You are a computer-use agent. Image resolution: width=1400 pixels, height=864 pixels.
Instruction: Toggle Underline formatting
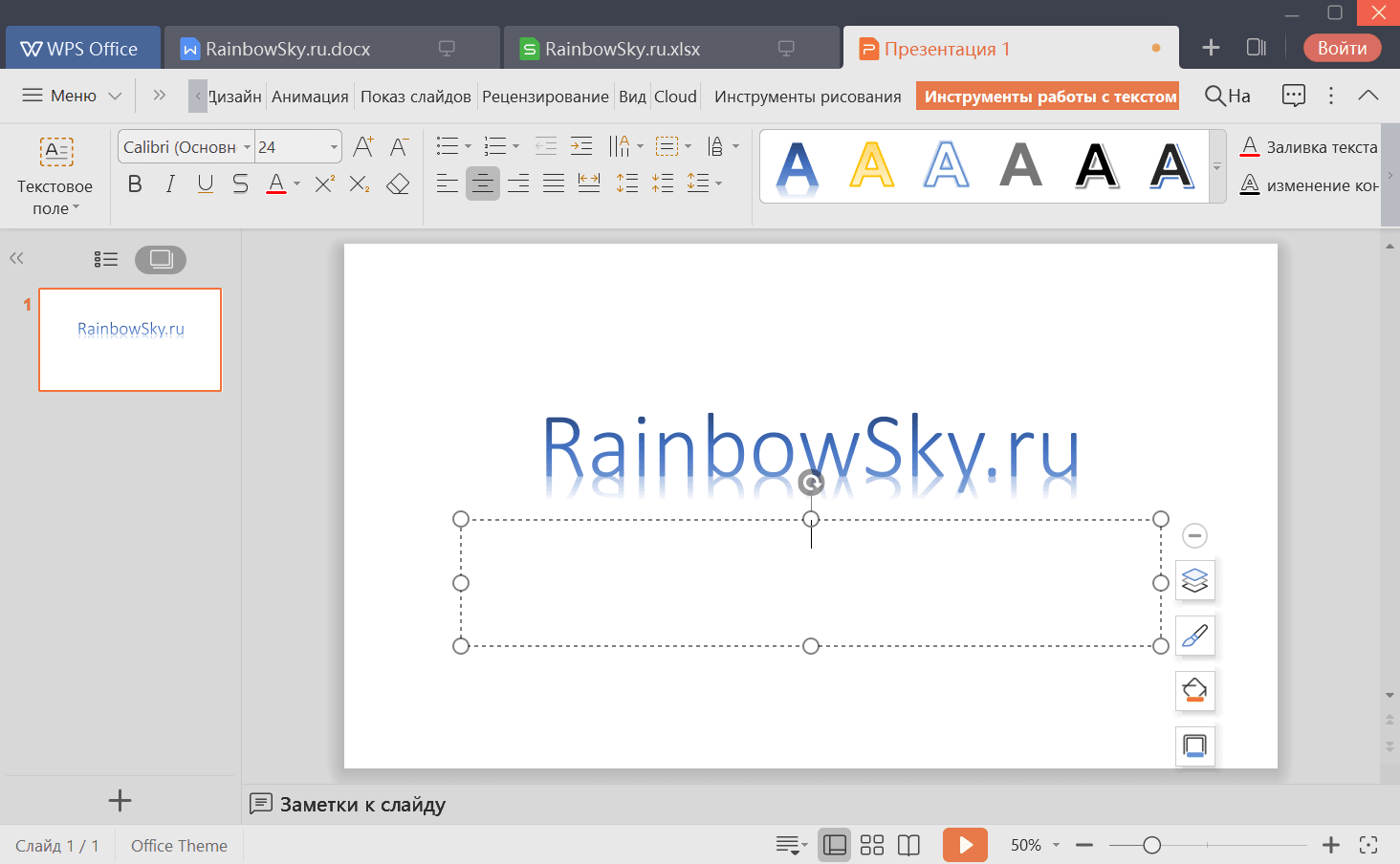pyautogui.click(x=205, y=184)
